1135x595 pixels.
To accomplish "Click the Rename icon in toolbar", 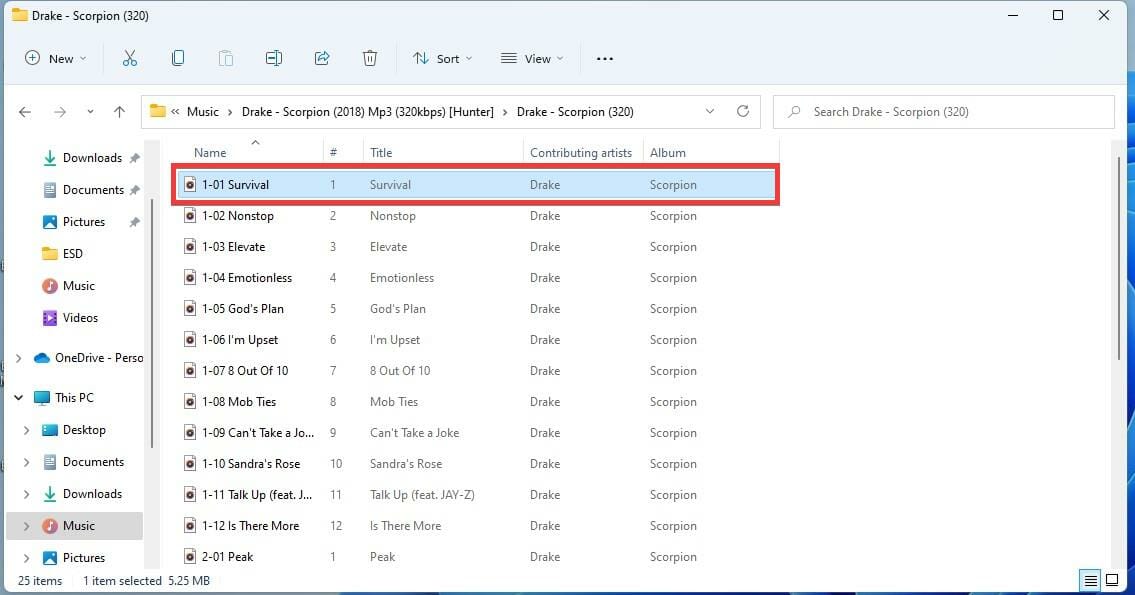I will pos(274,59).
